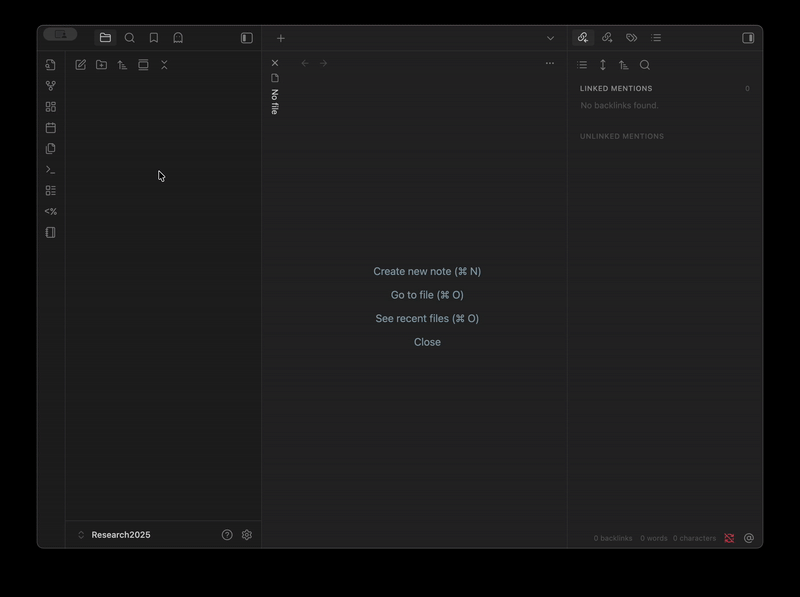Image resolution: width=800 pixels, height=597 pixels.
Task: Click the Create new note link
Action: tap(427, 271)
